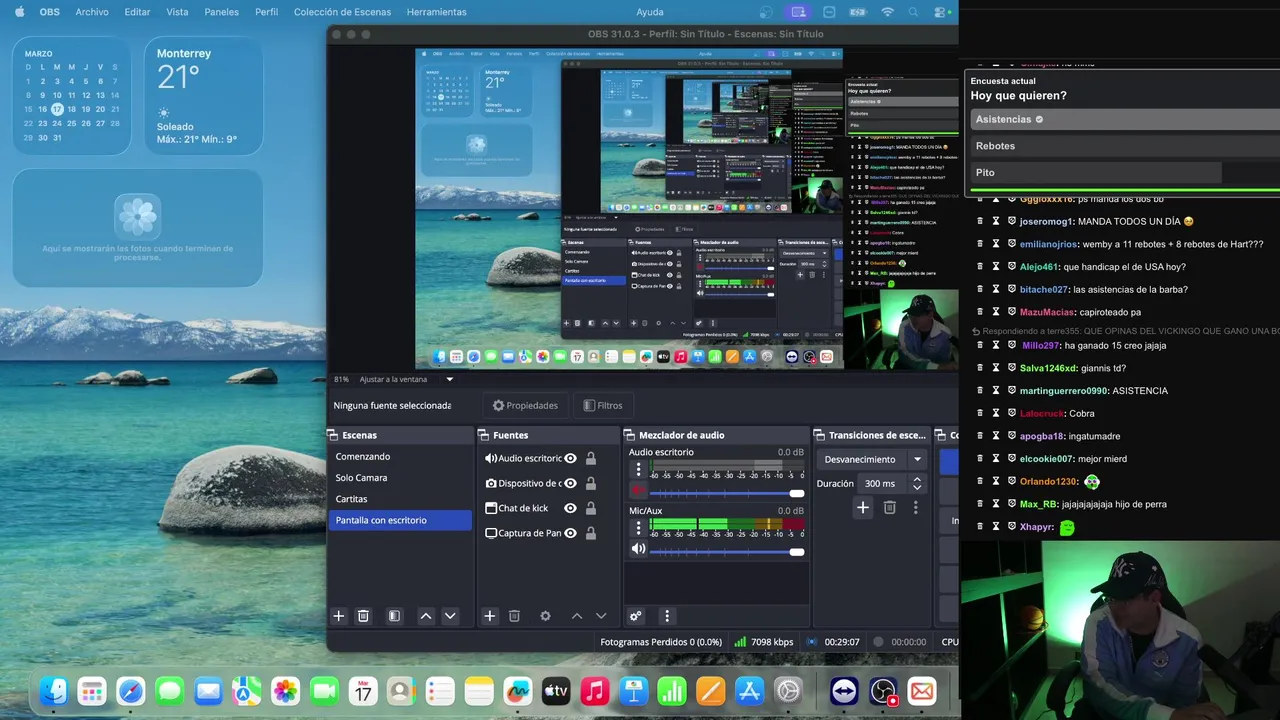Float the Fuentes dock panel icon
This screenshot has height=720, width=1280.
tap(484, 435)
